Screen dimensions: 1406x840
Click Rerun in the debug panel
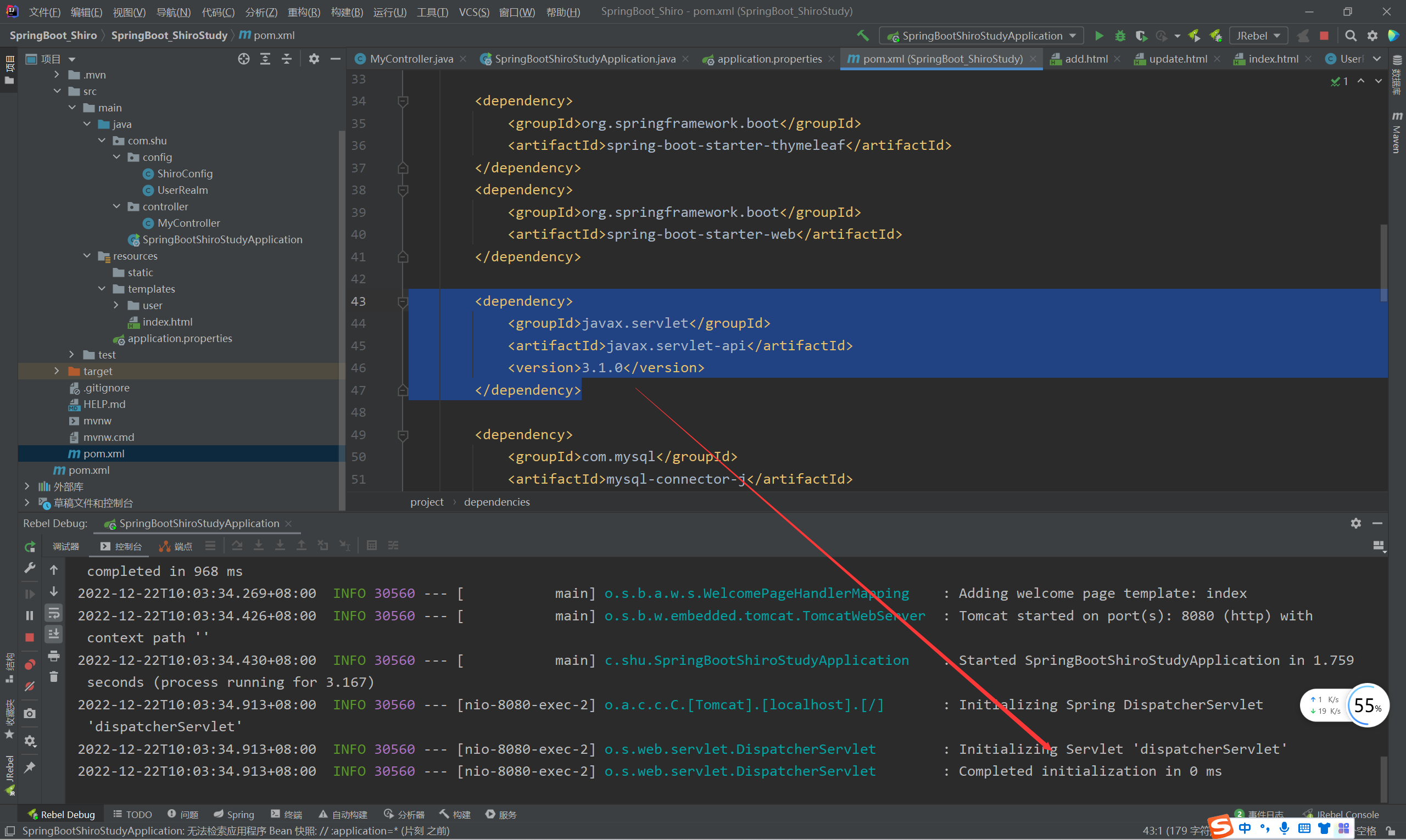point(30,546)
